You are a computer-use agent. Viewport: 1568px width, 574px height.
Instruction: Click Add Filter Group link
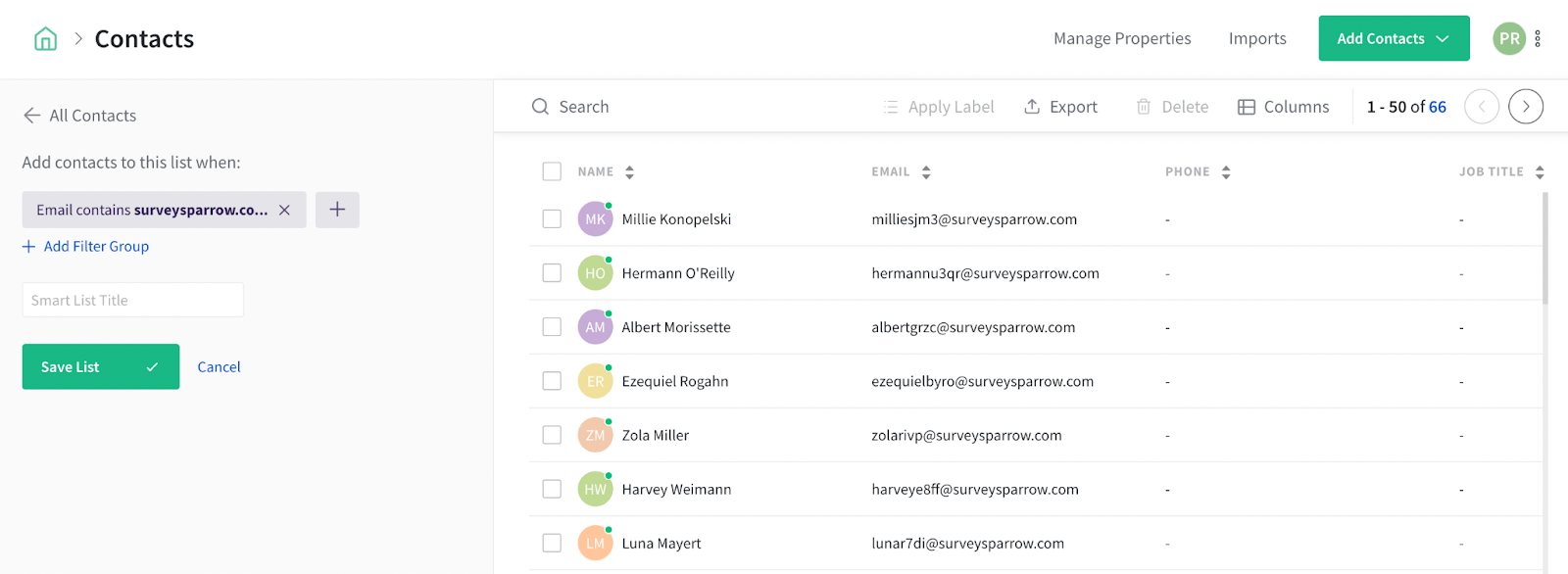point(85,246)
